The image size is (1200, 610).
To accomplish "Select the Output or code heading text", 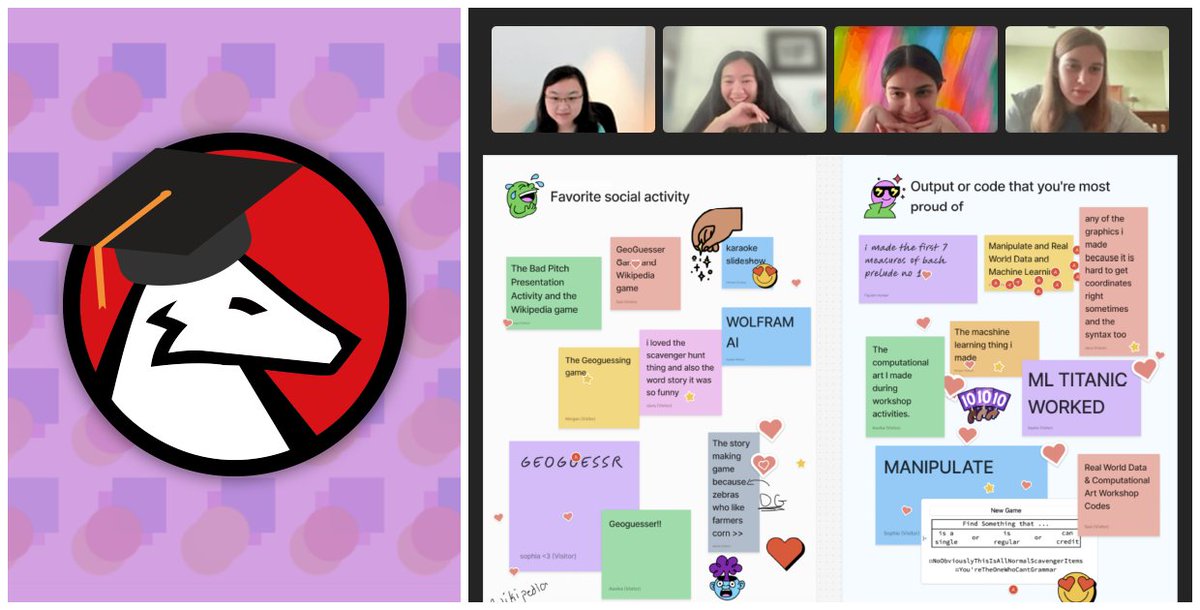I will [x=1009, y=196].
